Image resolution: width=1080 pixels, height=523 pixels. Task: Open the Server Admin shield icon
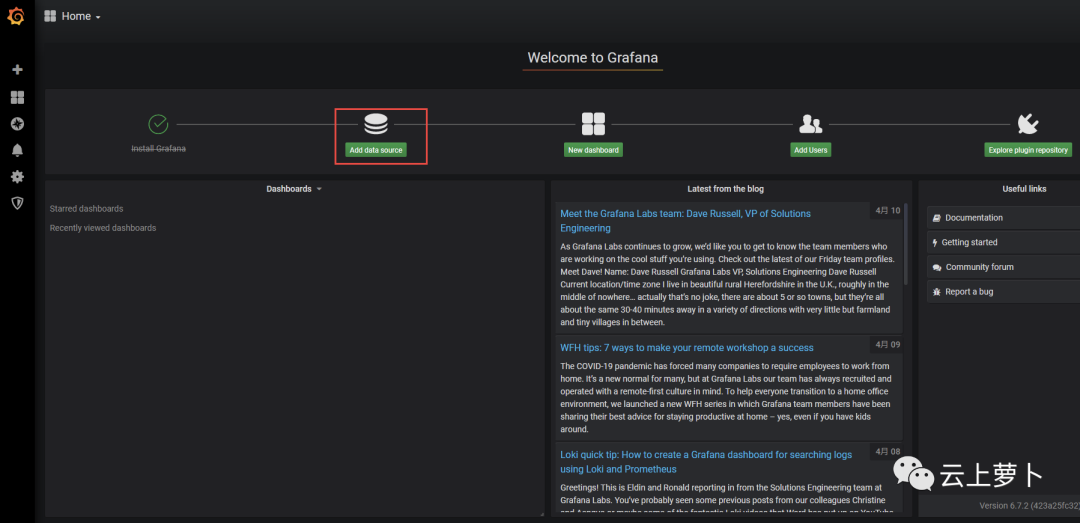coord(17,203)
